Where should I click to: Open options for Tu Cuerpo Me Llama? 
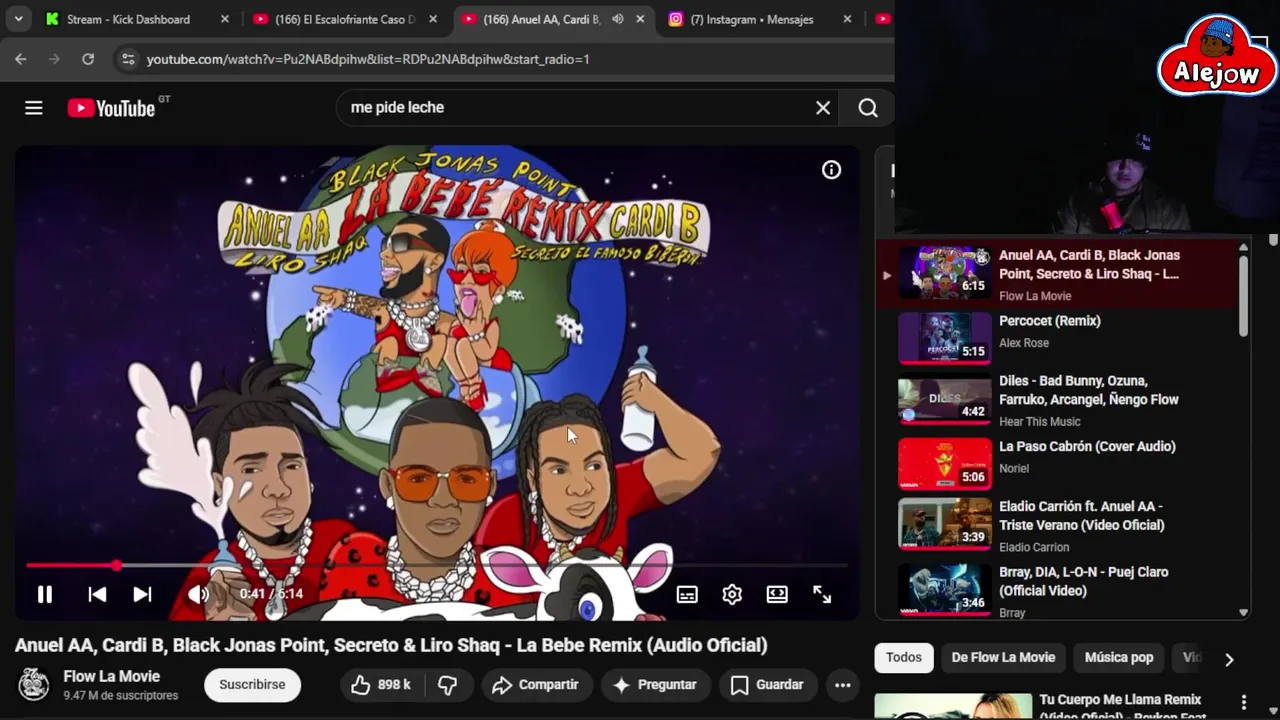(x=1244, y=702)
